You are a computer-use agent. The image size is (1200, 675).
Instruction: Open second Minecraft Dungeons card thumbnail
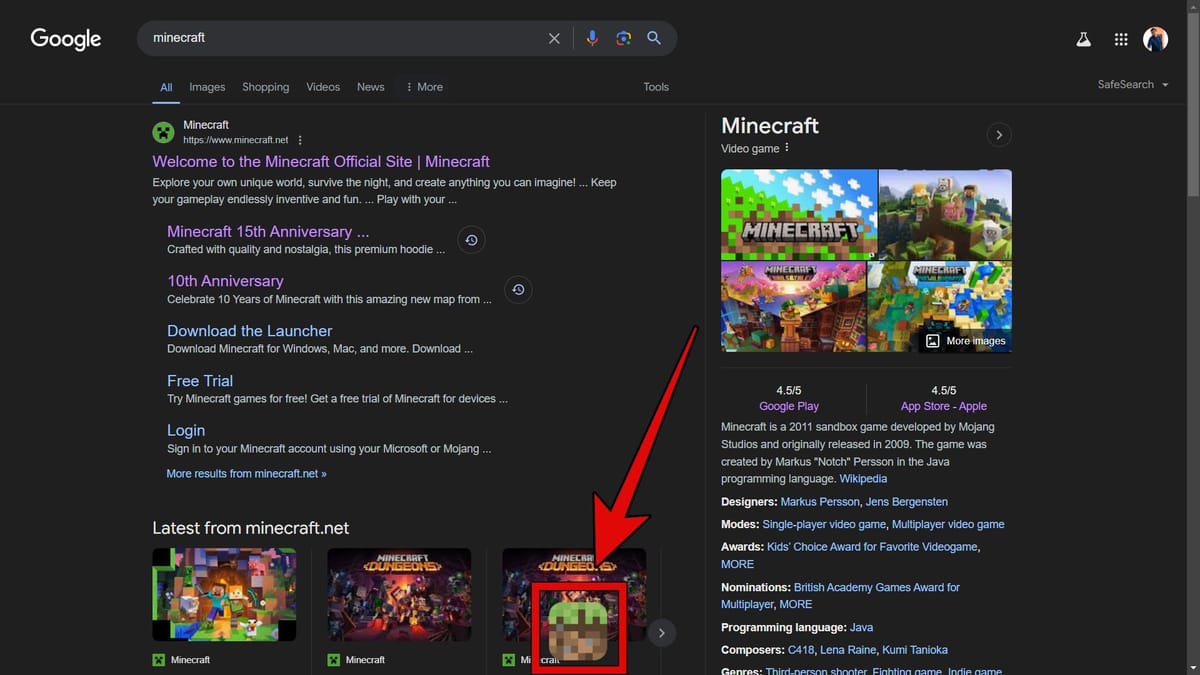point(399,594)
